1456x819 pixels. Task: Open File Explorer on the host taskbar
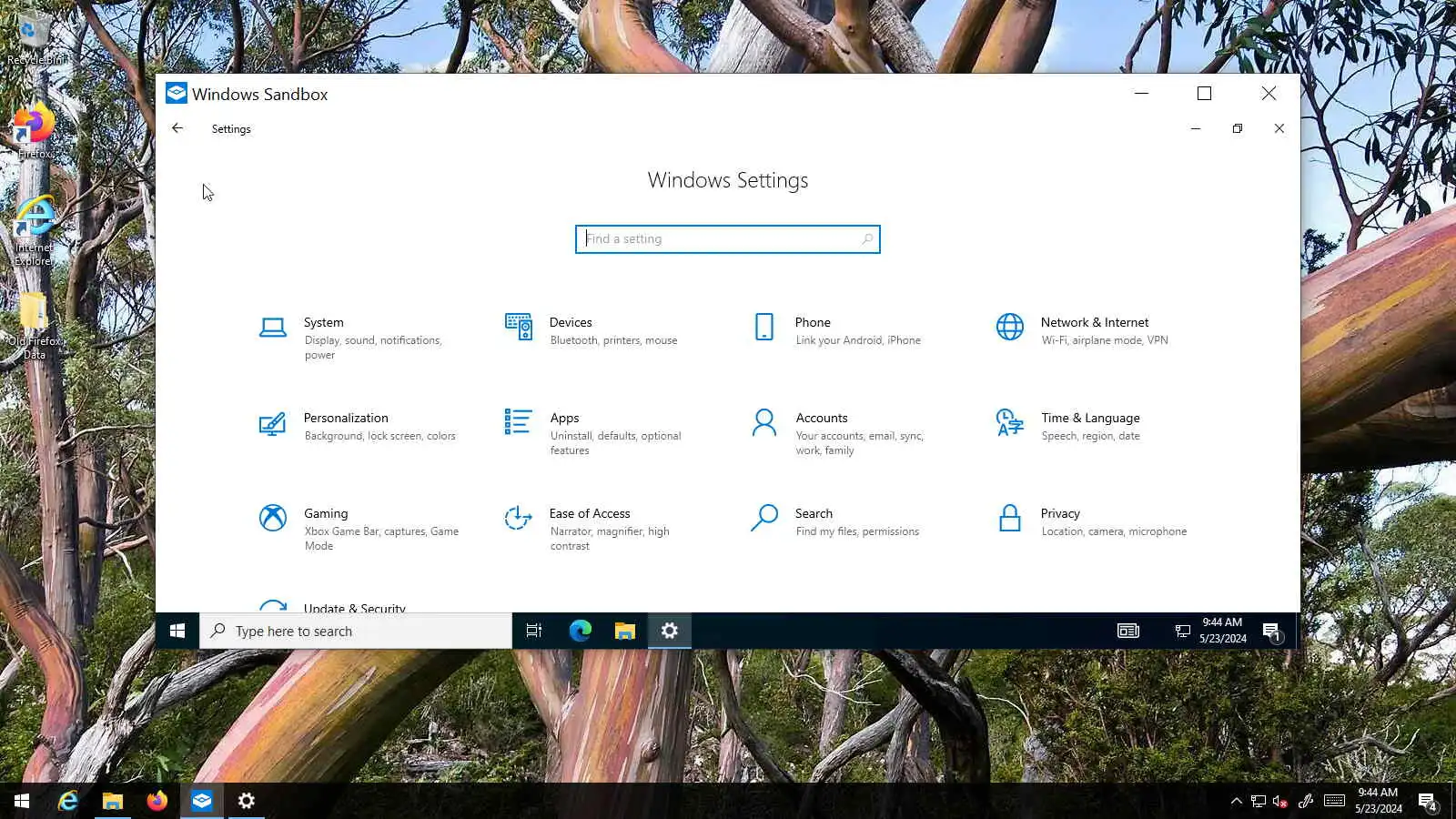[x=112, y=801]
